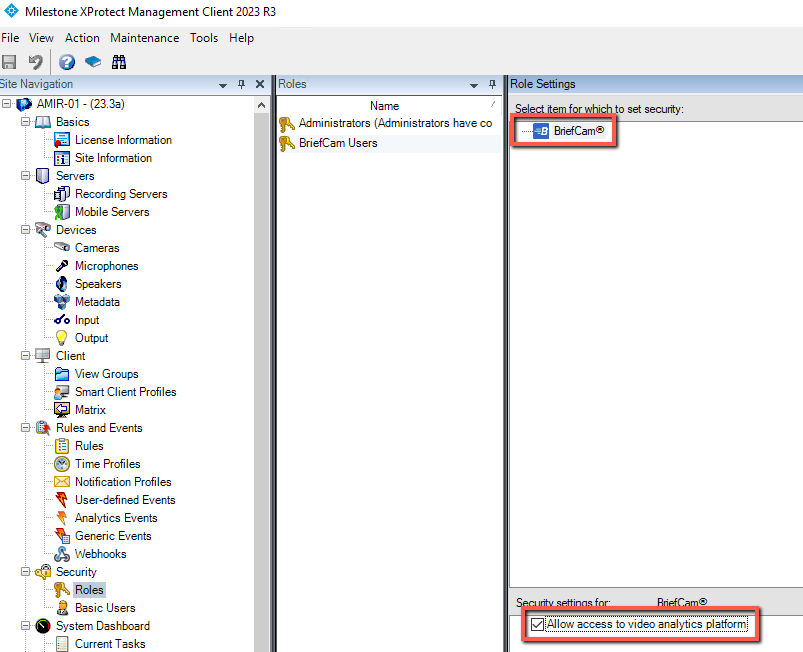Collapse the Client tree node

25,355
